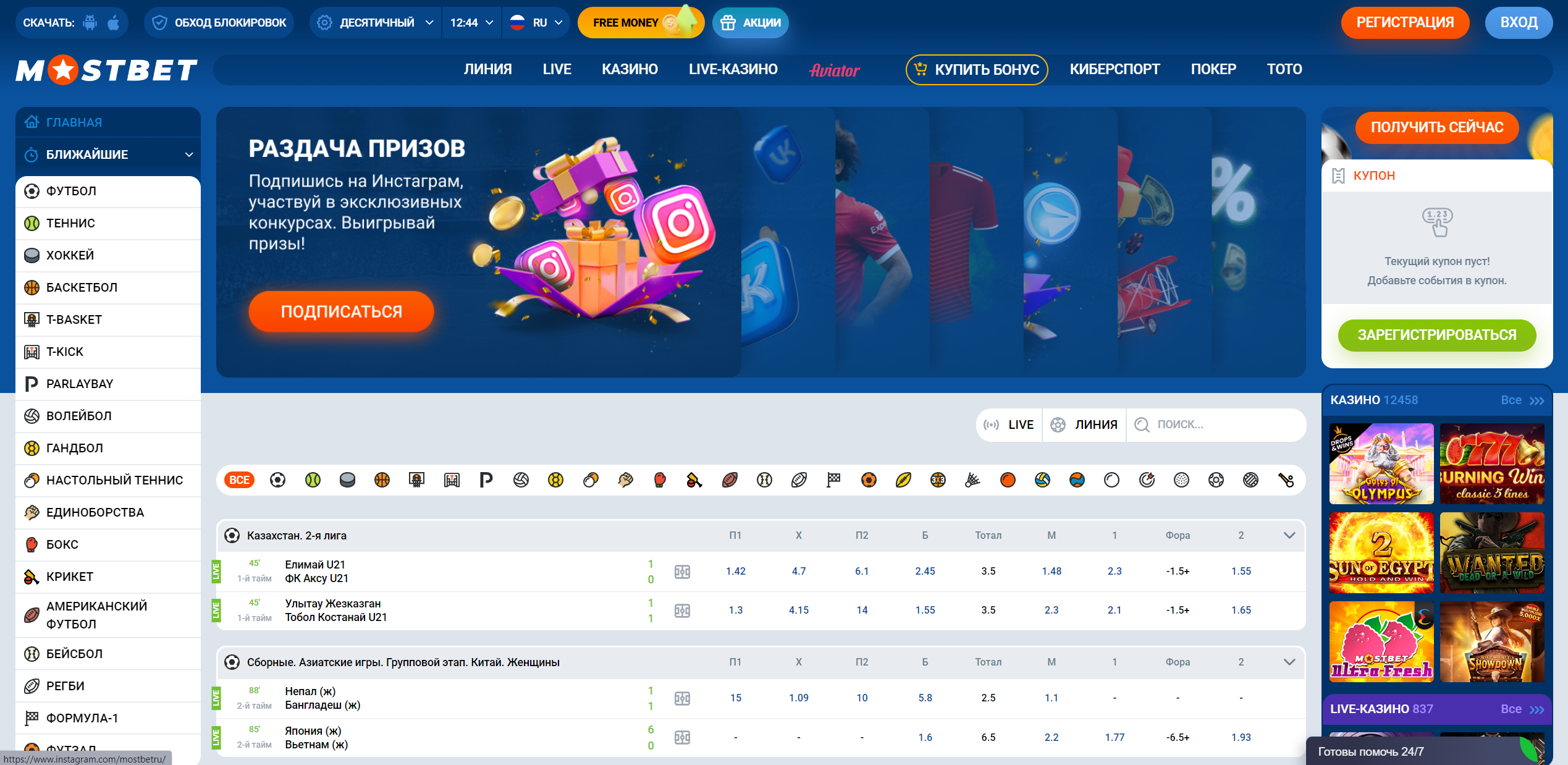Select the boxing glove filter icon

pyautogui.click(x=660, y=480)
